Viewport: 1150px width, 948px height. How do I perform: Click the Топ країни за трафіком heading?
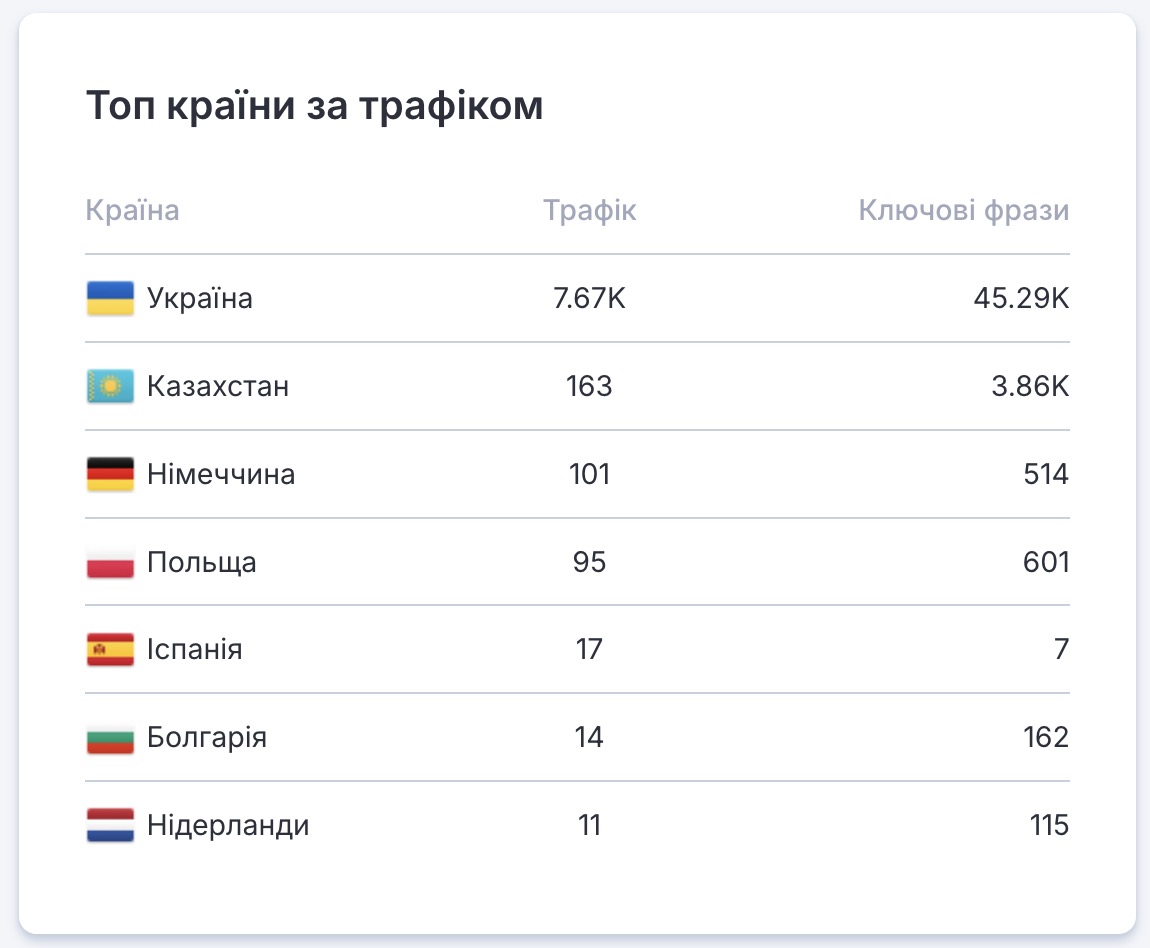pyautogui.click(x=315, y=106)
